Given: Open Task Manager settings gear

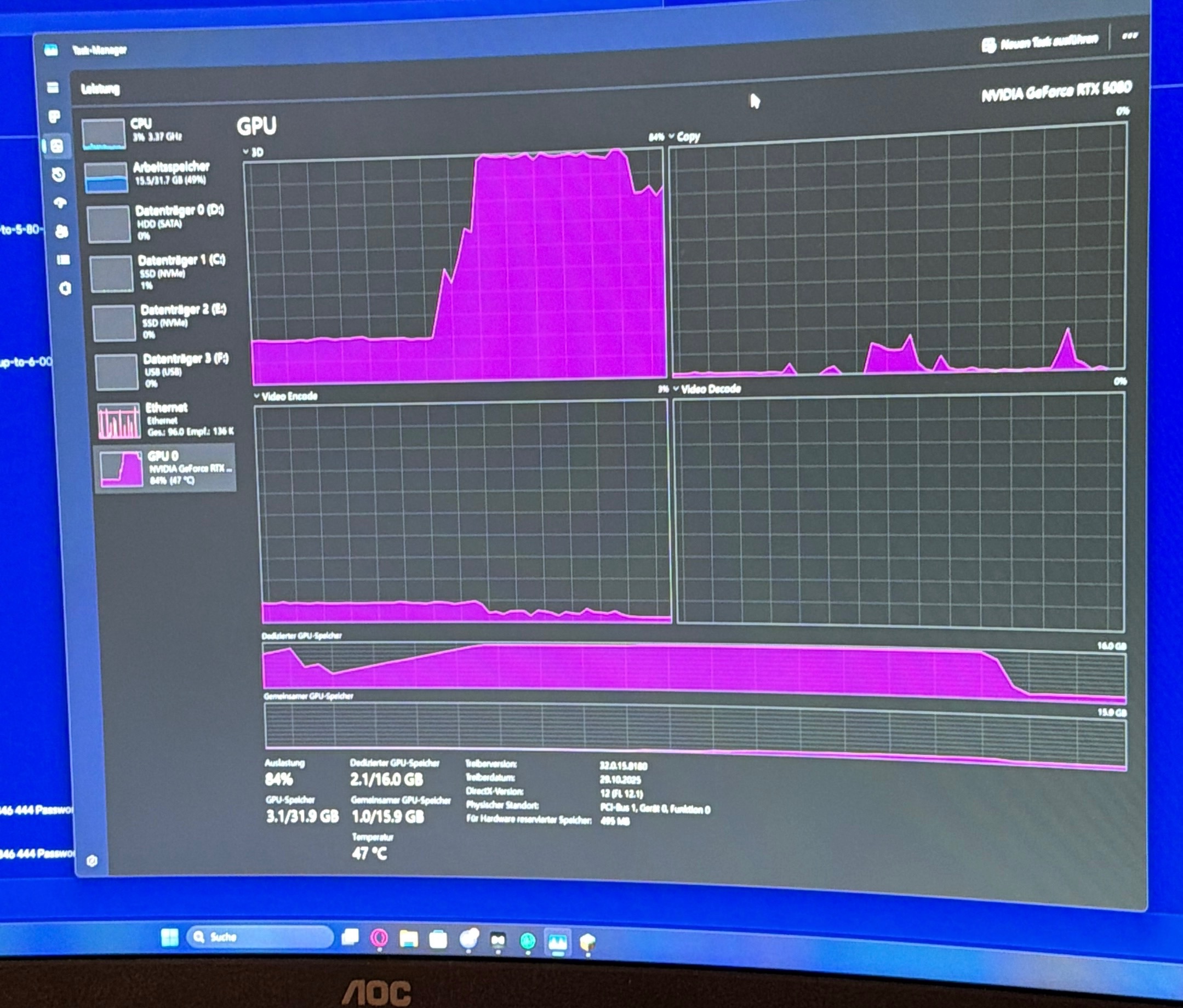Looking at the screenshot, I should tap(92, 860).
